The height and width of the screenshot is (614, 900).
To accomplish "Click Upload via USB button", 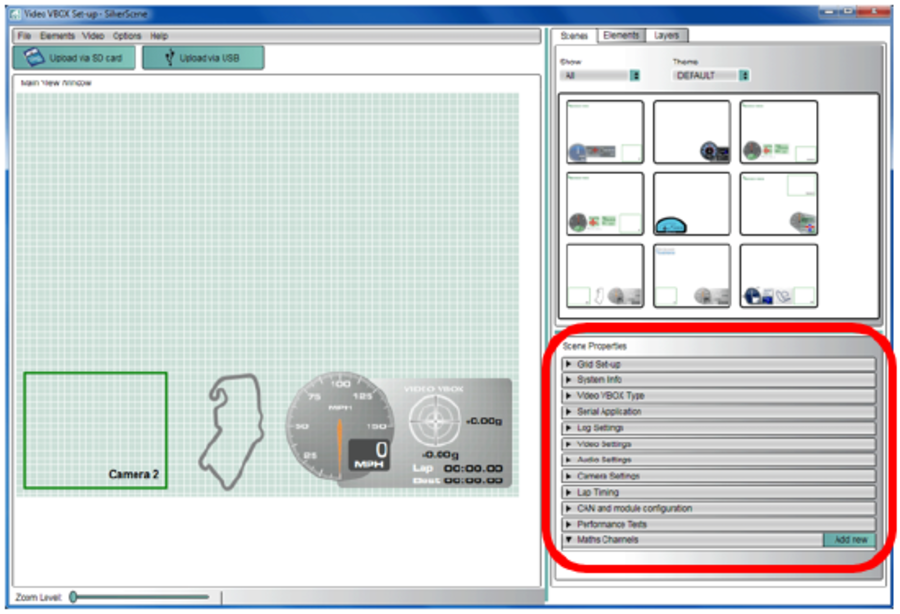I will pos(203,58).
